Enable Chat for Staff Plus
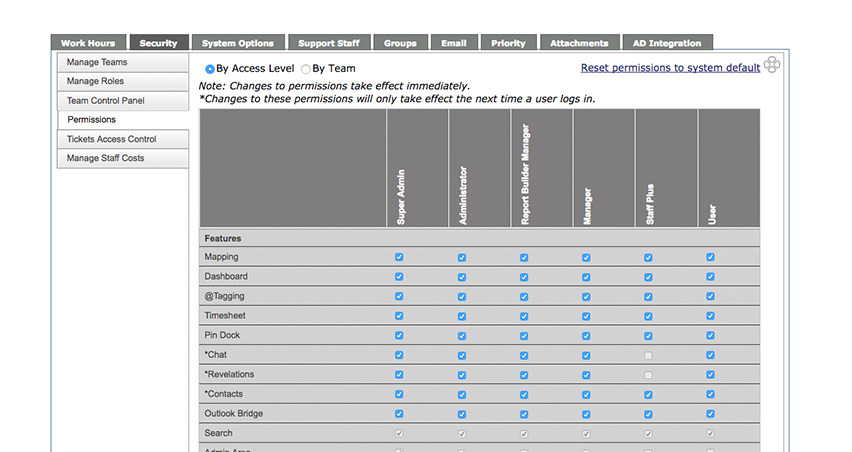 pyautogui.click(x=648, y=355)
